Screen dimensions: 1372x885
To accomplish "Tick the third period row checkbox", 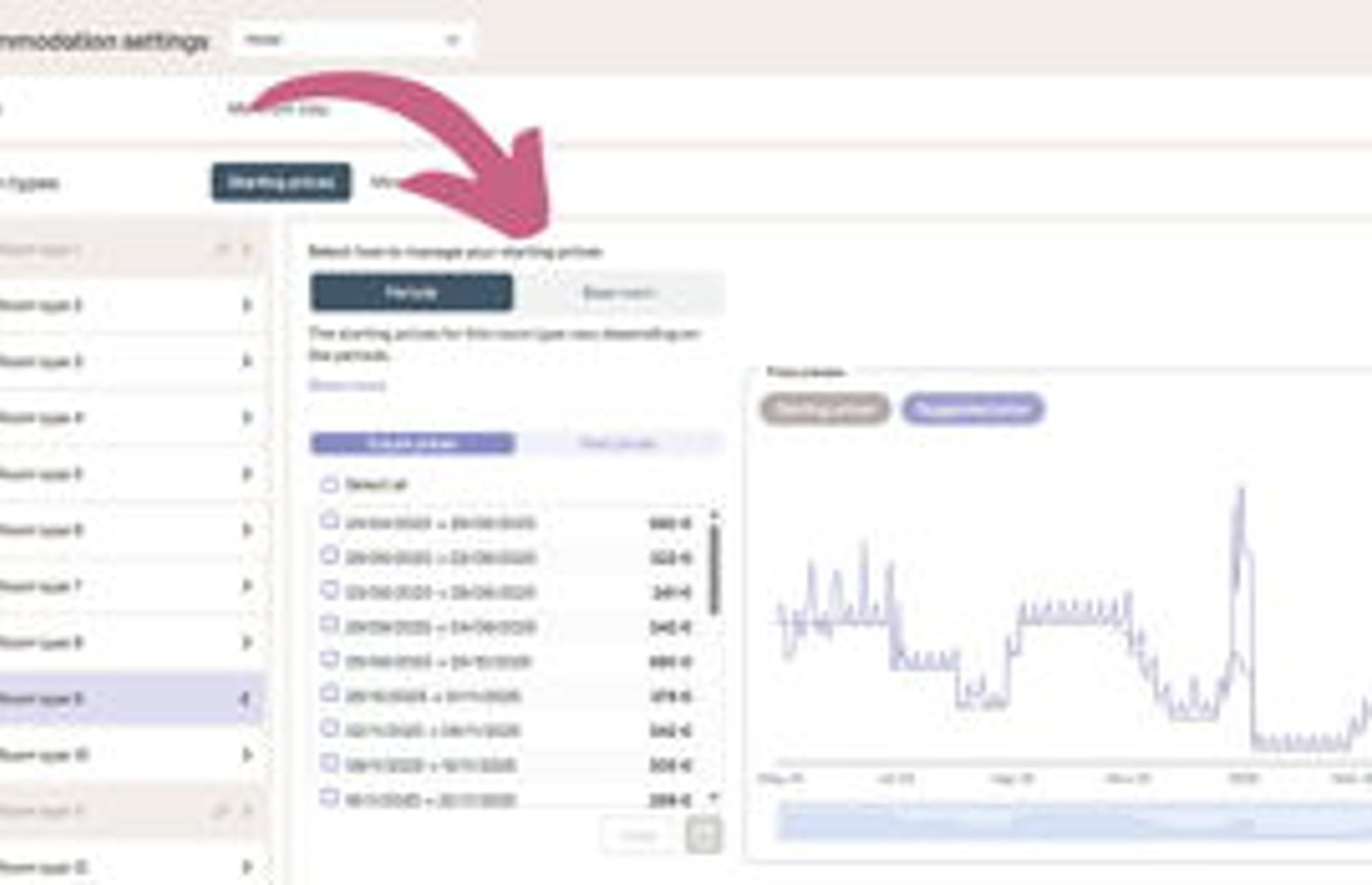I will click(x=329, y=590).
